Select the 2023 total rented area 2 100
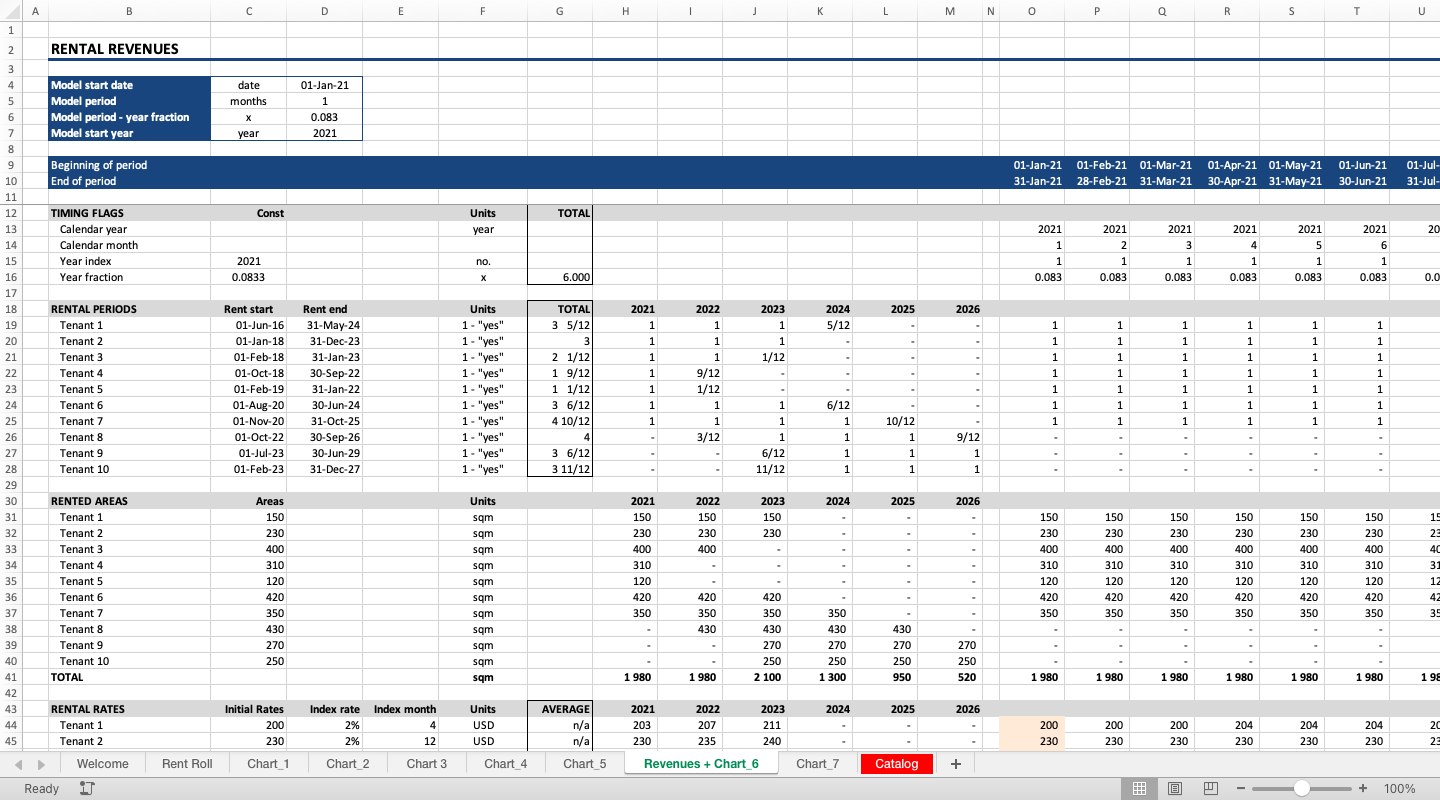Screen dimensions: 1440x800 (x=753, y=677)
